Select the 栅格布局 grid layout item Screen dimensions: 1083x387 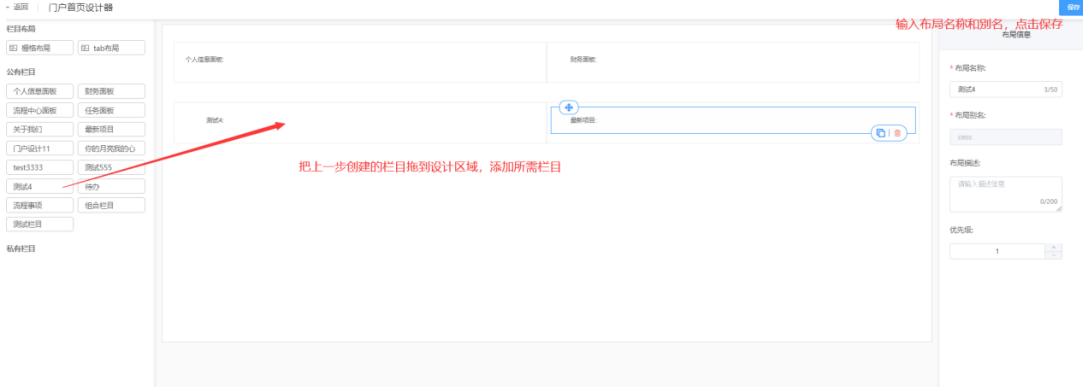[39, 48]
